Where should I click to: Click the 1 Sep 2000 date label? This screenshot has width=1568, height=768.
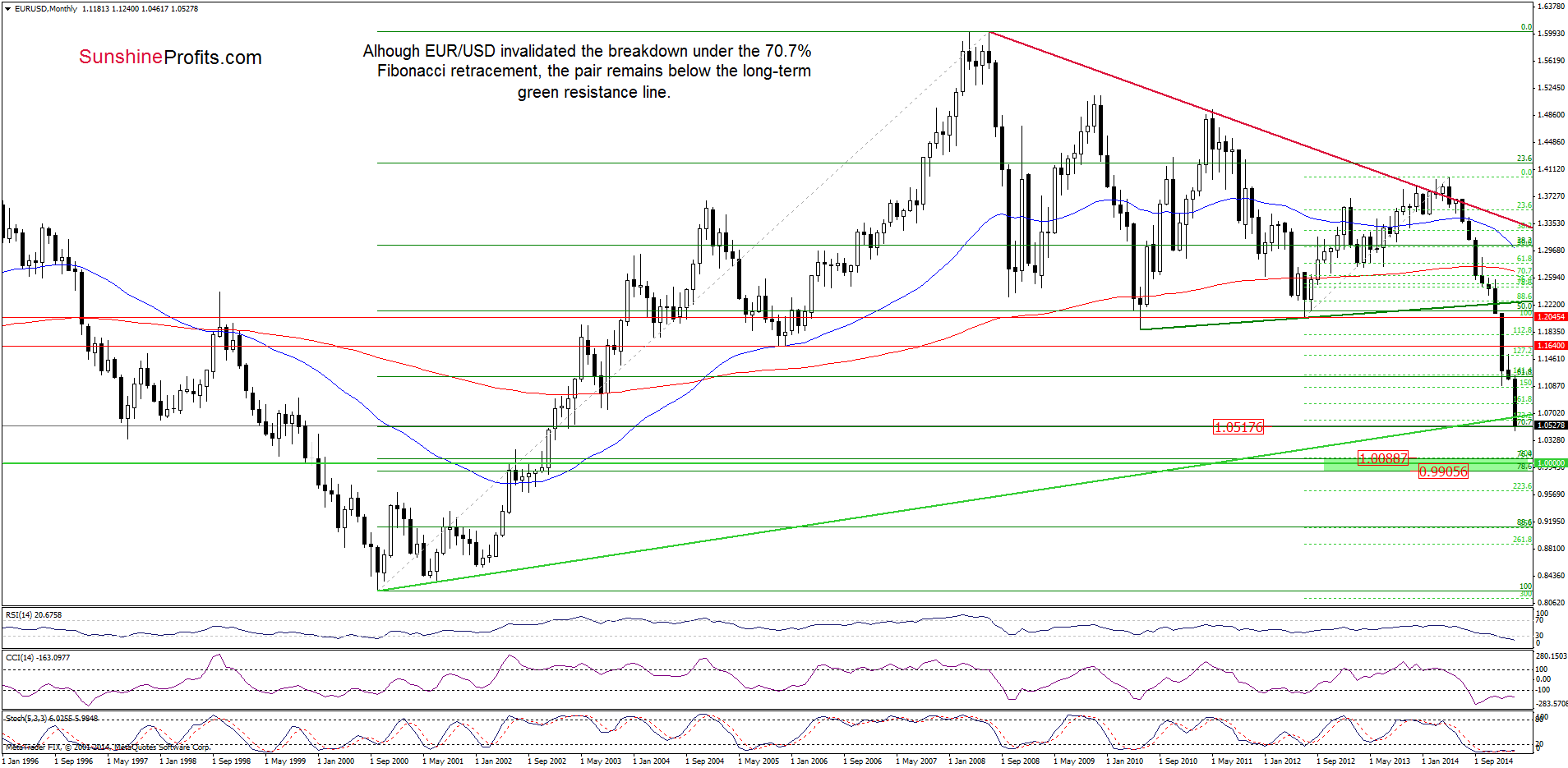(x=389, y=761)
